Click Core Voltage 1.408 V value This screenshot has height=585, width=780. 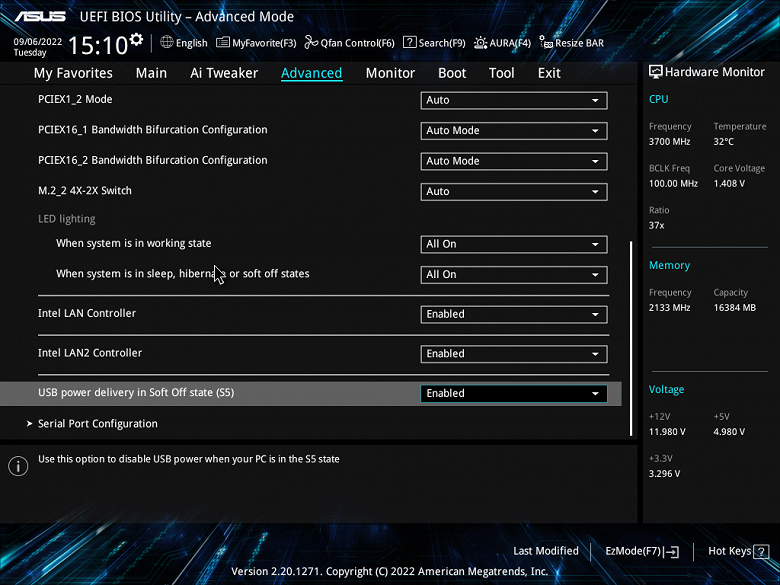[729, 184]
